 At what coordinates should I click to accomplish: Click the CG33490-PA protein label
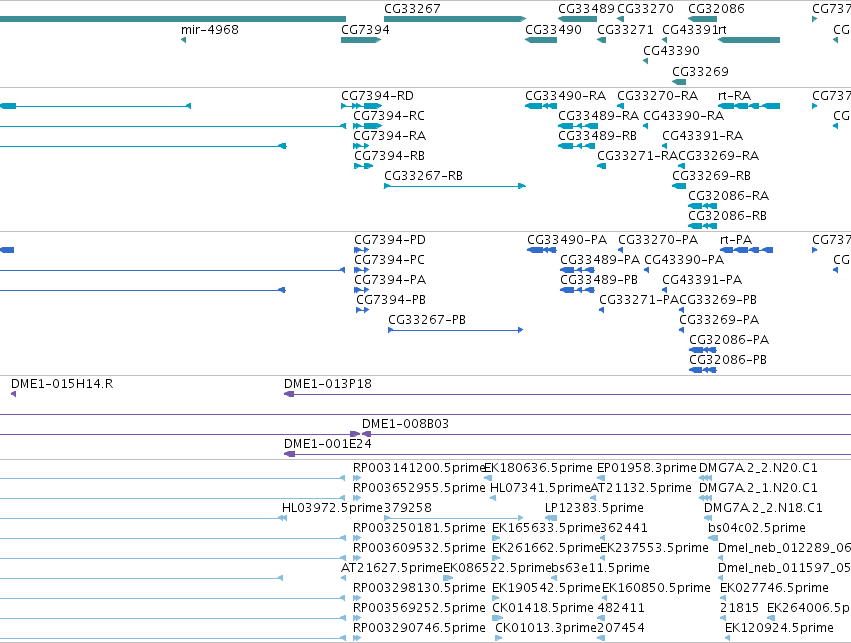click(567, 240)
